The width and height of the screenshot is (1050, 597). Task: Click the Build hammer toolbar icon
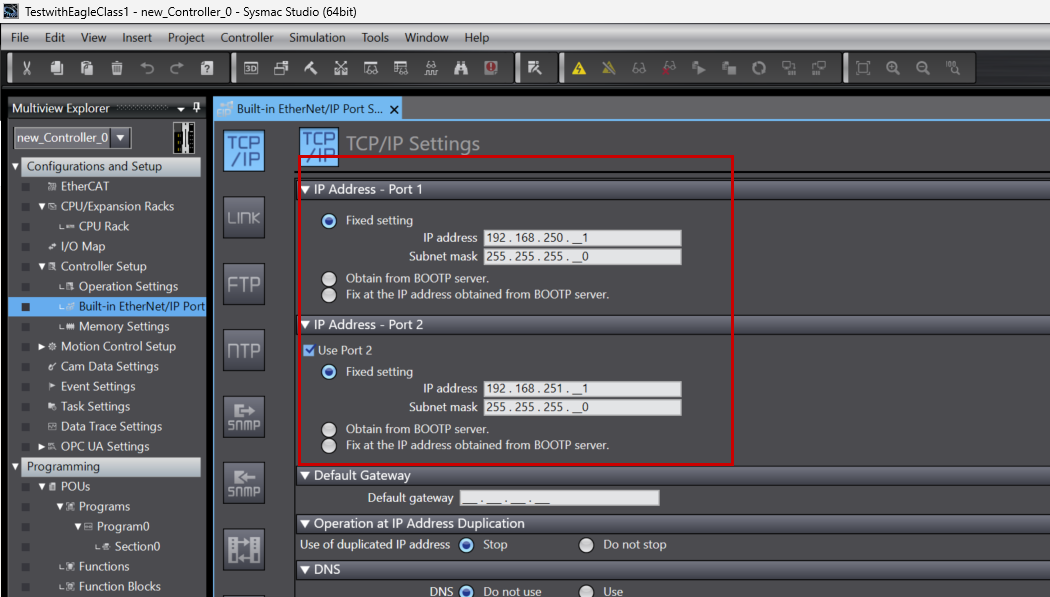coord(311,68)
